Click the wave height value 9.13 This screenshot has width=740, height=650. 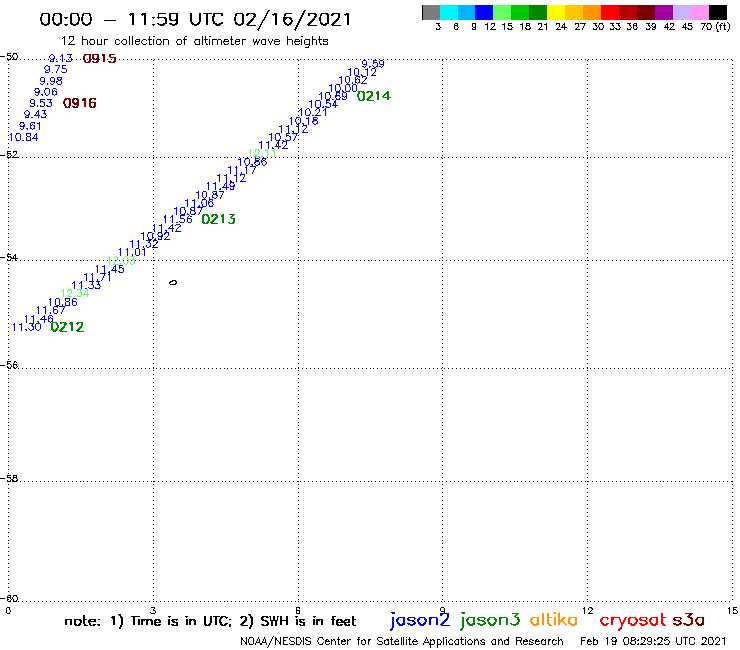(61, 58)
